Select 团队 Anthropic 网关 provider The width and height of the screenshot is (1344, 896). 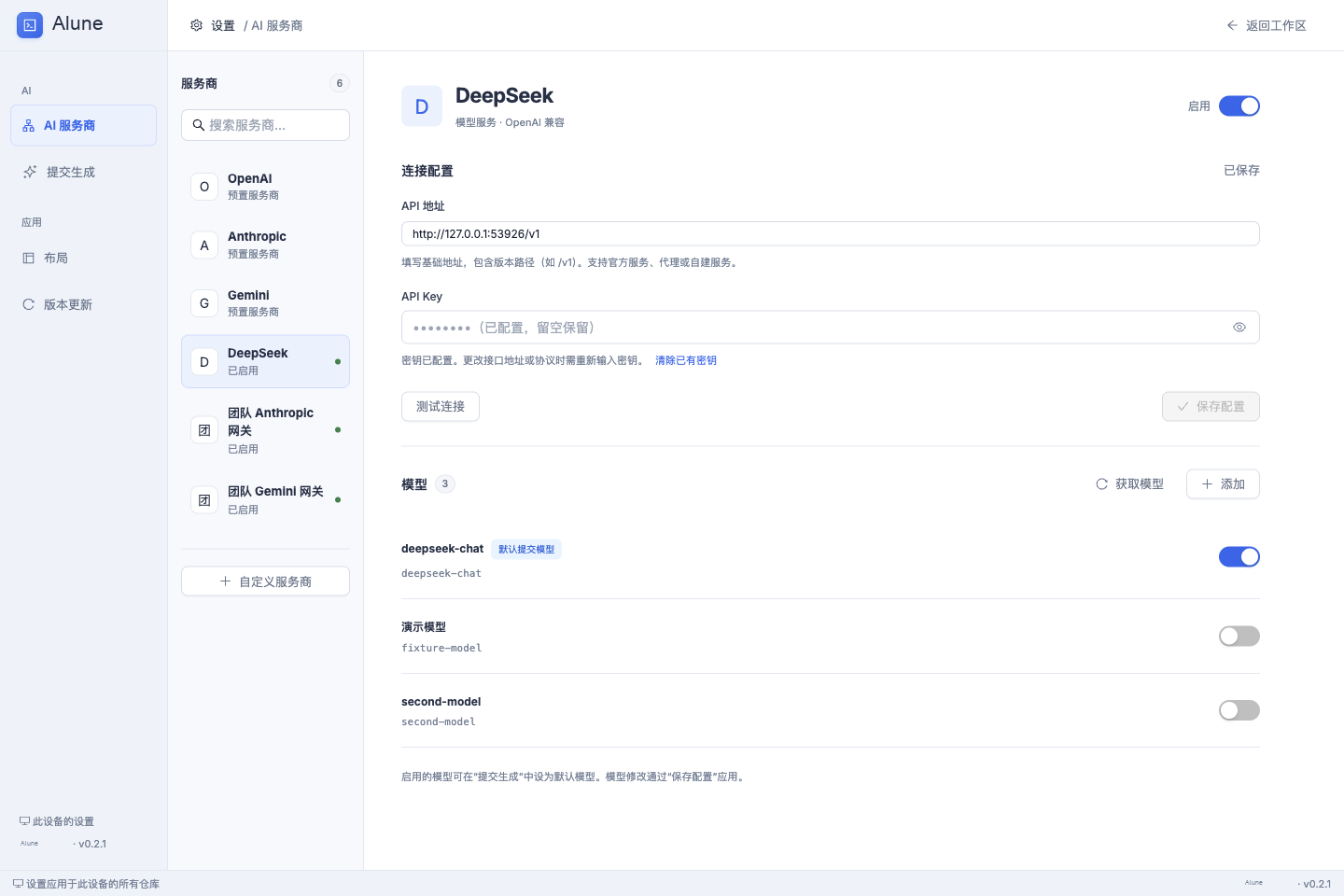[265, 430]
